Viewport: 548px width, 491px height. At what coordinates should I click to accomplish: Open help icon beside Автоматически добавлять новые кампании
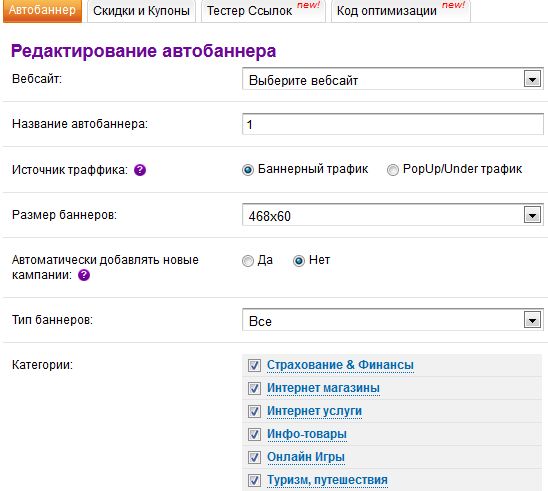[84, 275]
